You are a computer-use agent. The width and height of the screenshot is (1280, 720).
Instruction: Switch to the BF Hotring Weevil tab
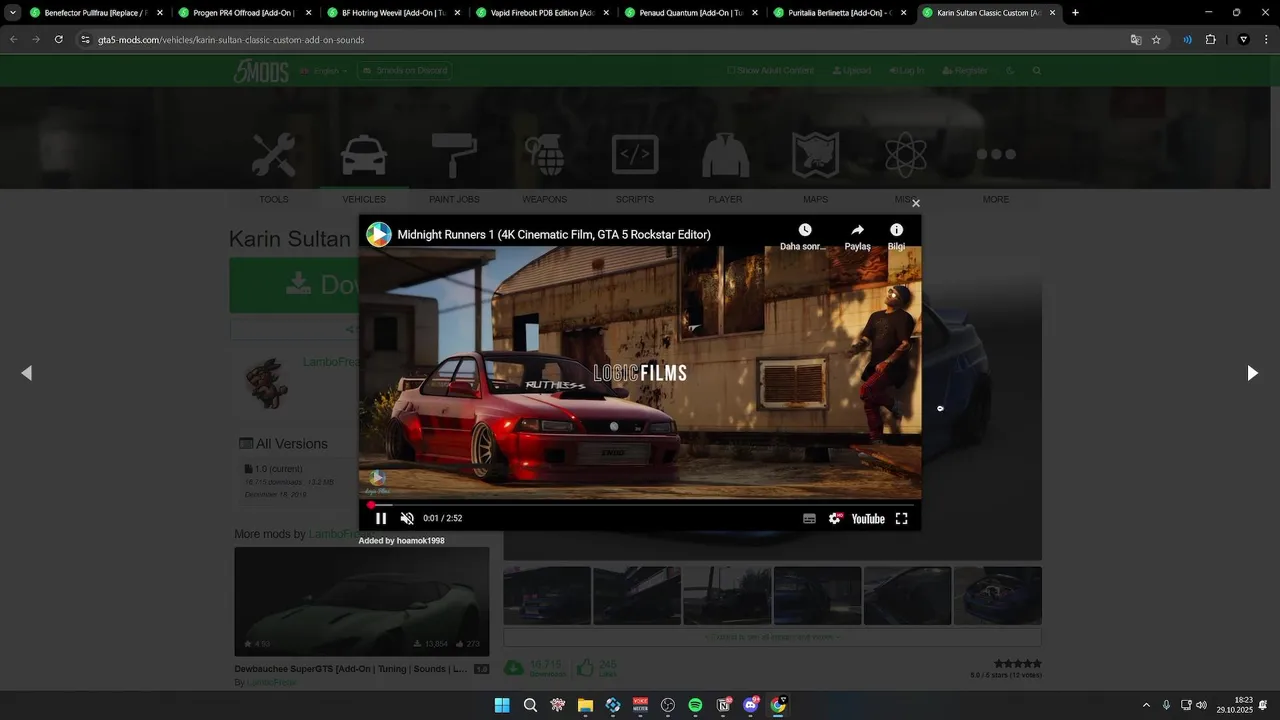tap(392, 13)
